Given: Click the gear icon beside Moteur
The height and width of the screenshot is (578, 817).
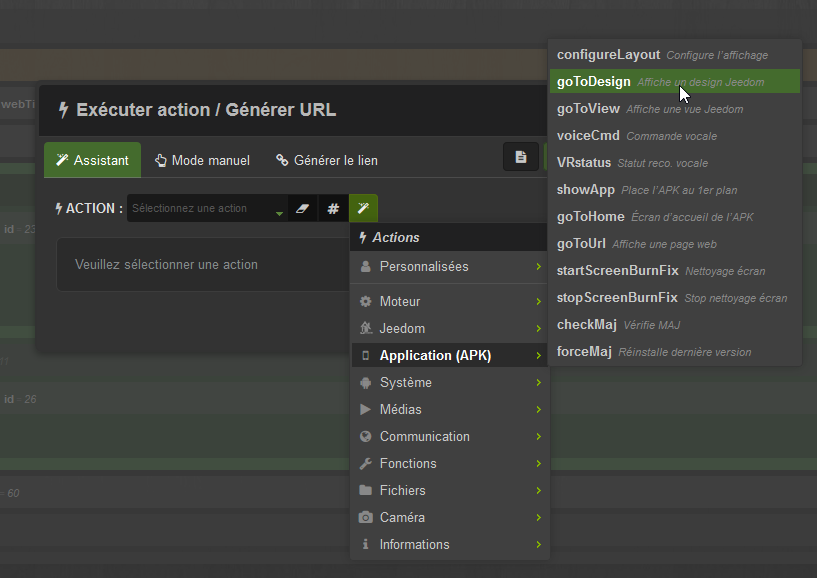Looking at the screenshot, I should (366, 301).
